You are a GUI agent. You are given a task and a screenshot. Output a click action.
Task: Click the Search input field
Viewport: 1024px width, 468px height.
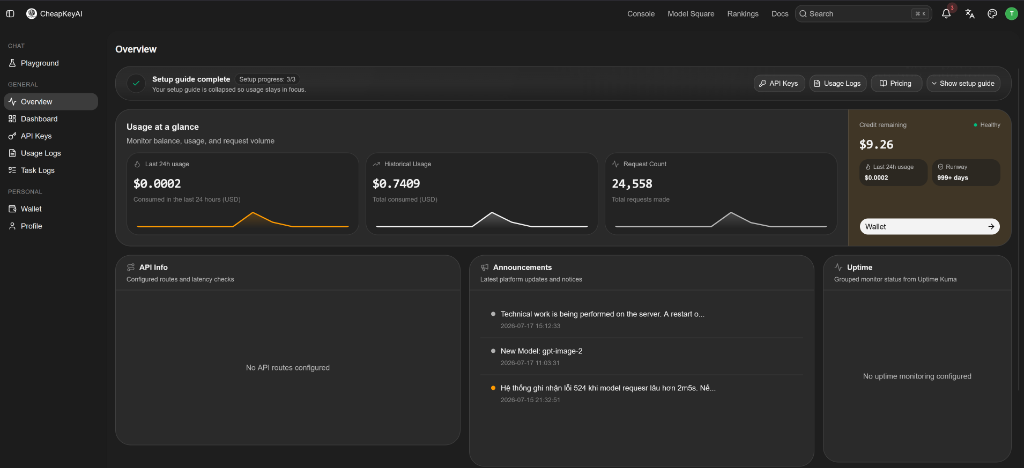863,14
